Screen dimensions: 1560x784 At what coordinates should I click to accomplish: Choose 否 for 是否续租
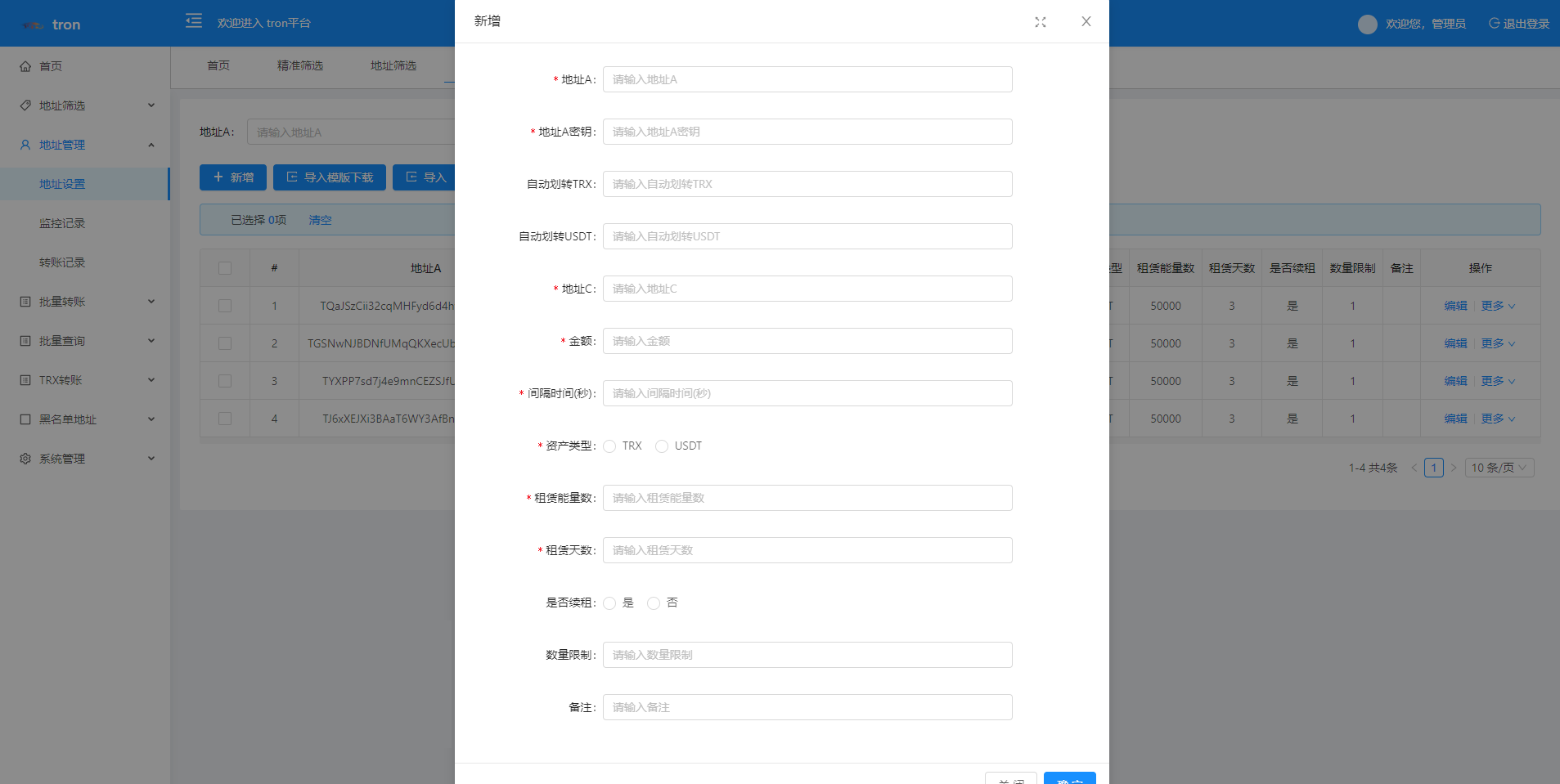point(654,603)
